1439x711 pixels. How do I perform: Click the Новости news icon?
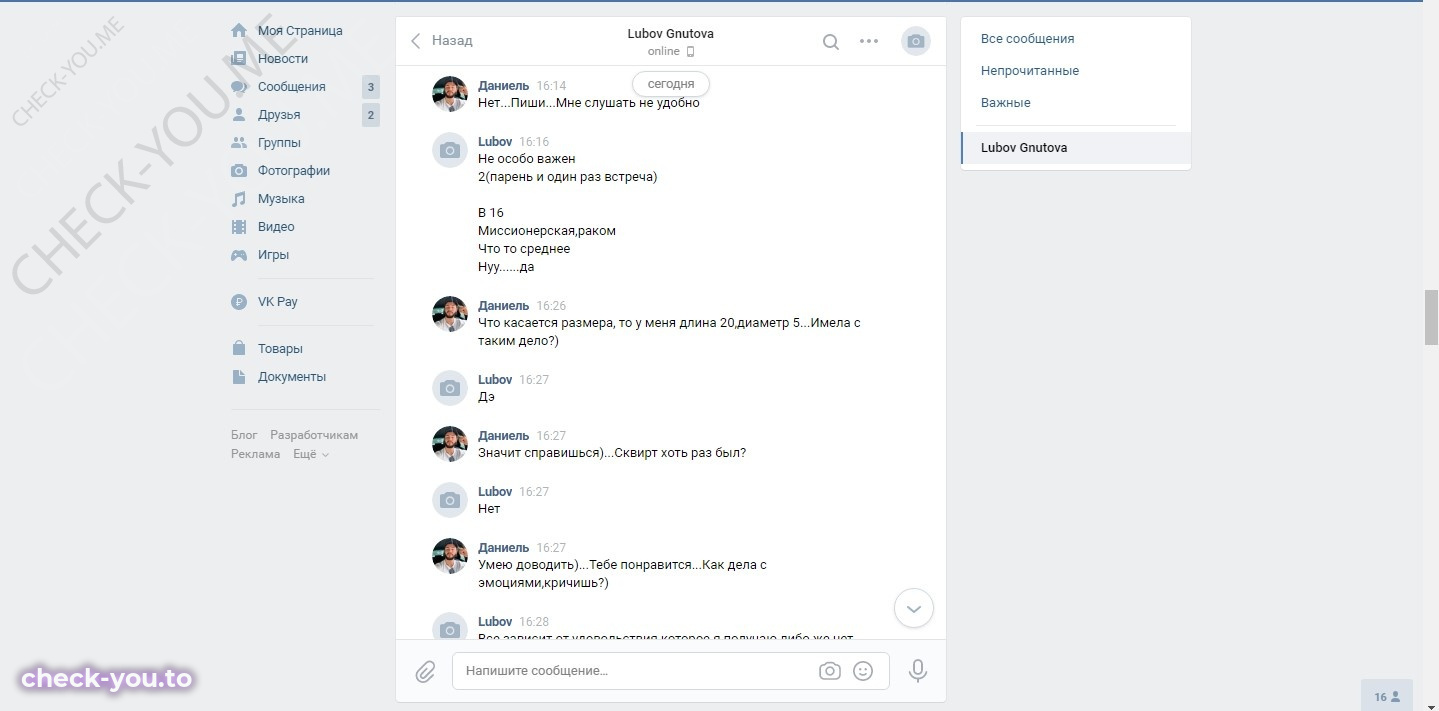pyautogui.click(x=239, y=59)
